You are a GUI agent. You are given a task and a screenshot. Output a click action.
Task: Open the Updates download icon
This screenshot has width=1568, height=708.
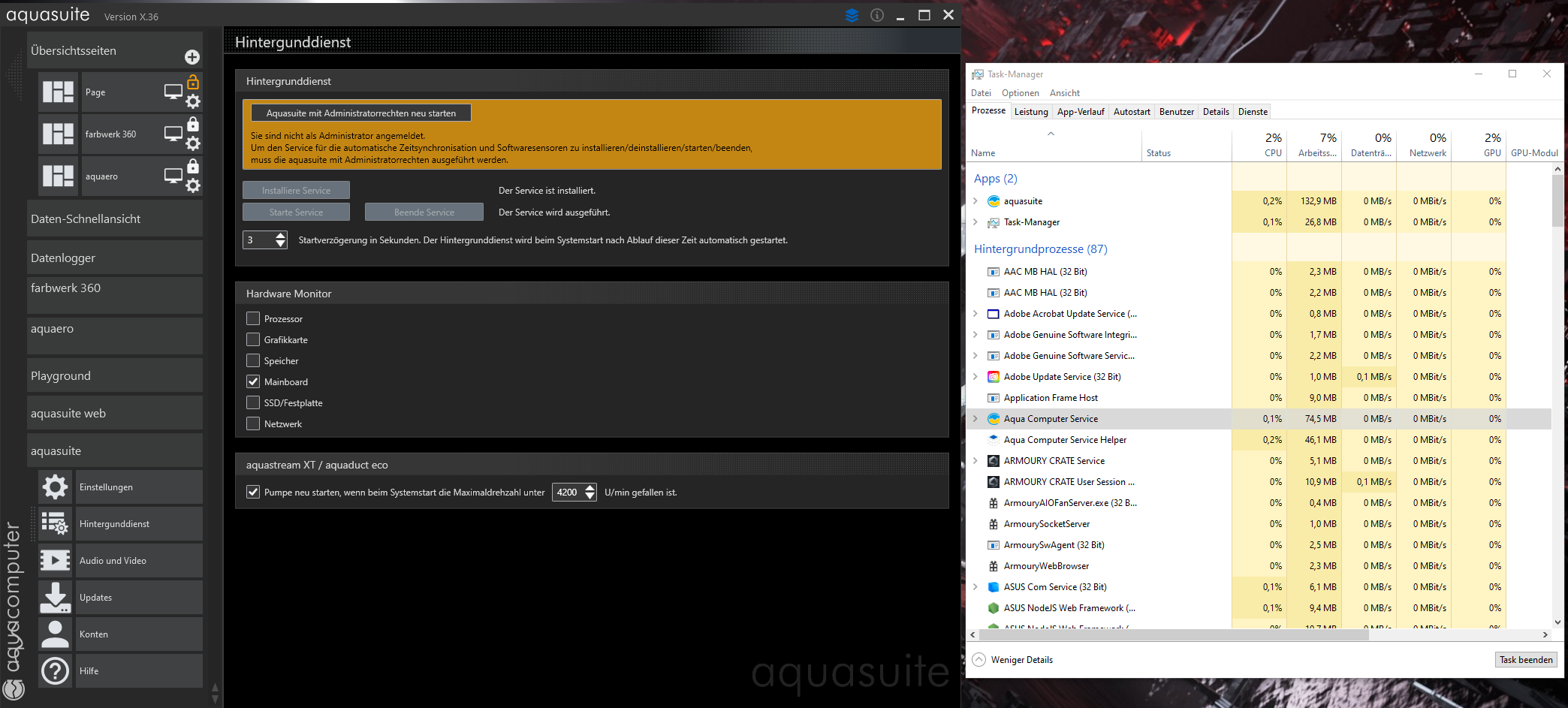tap(56, 598)
